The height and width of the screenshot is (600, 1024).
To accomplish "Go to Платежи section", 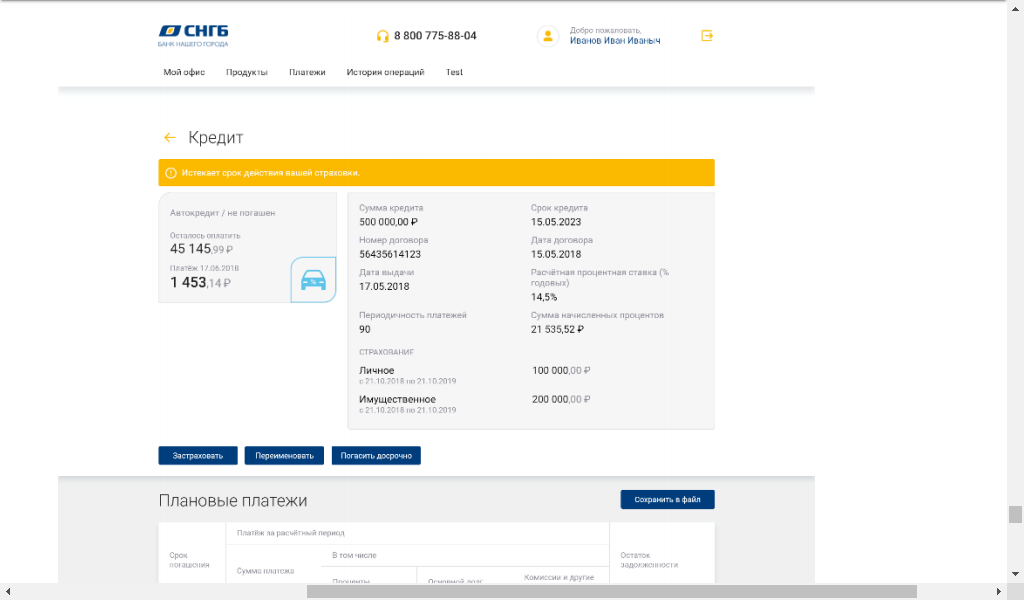I will (307, 72).
